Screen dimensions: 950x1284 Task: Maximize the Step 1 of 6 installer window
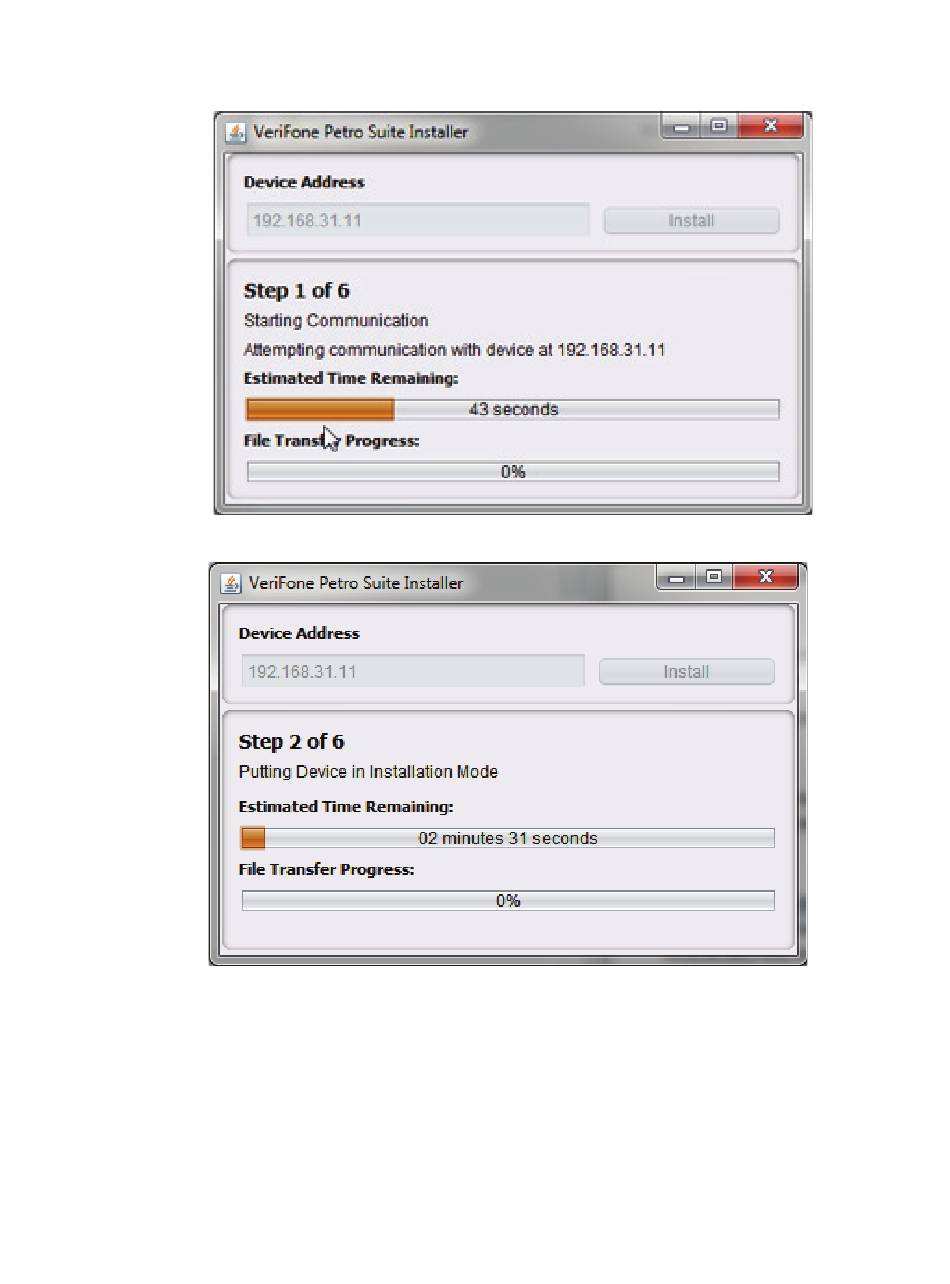[718, 127]
